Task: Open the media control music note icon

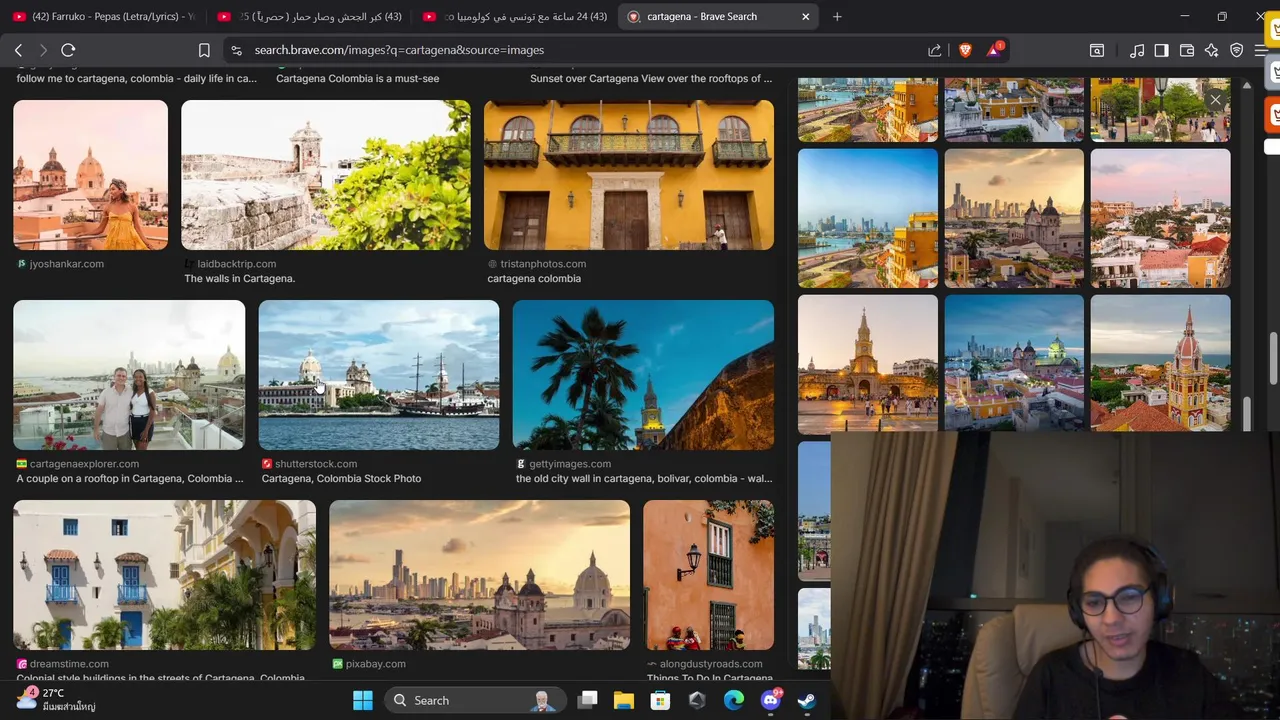Action: (x=1137, y=50)
